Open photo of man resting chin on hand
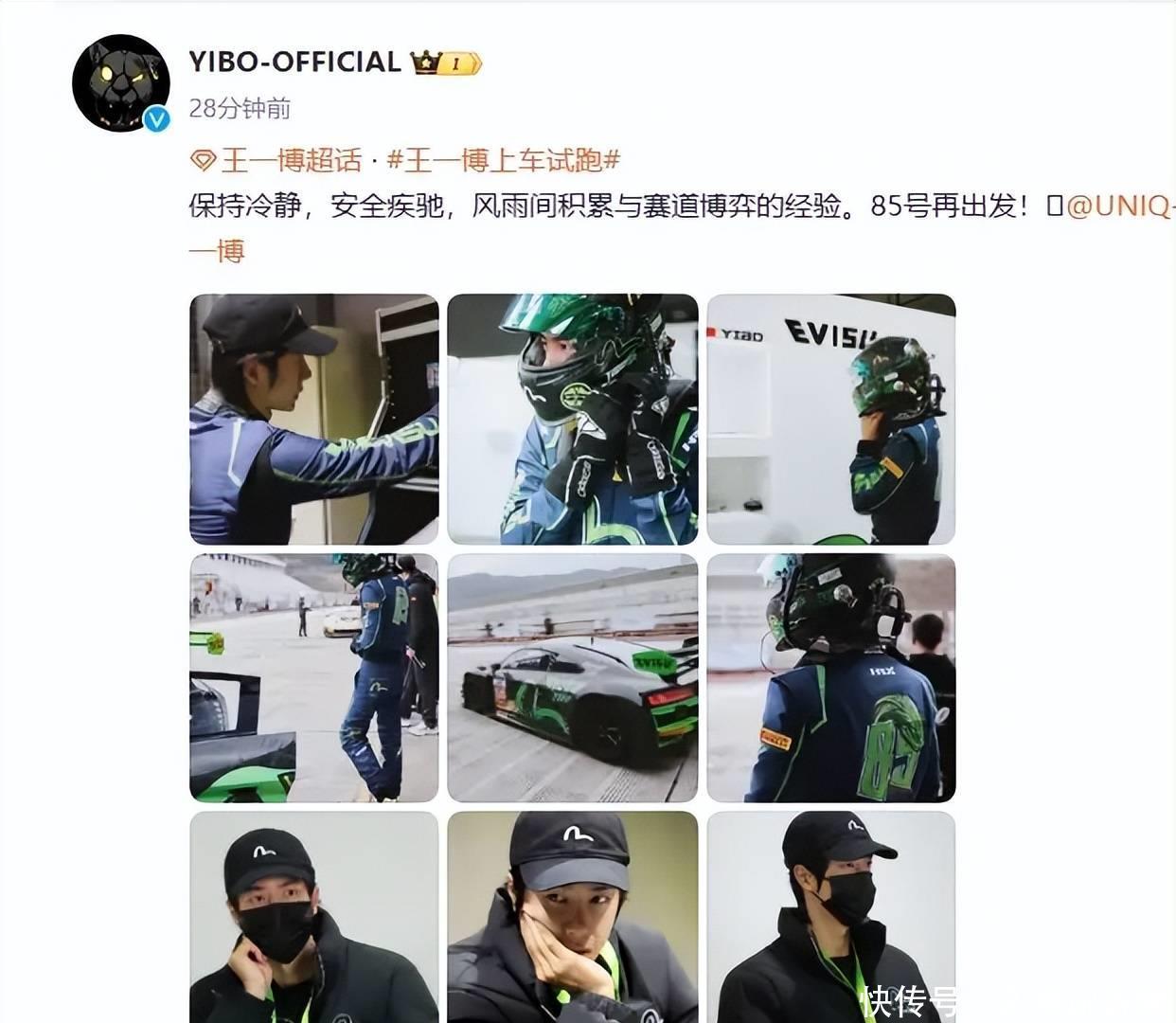The width and height of the screenshot is (1176, 1023). 573,917
